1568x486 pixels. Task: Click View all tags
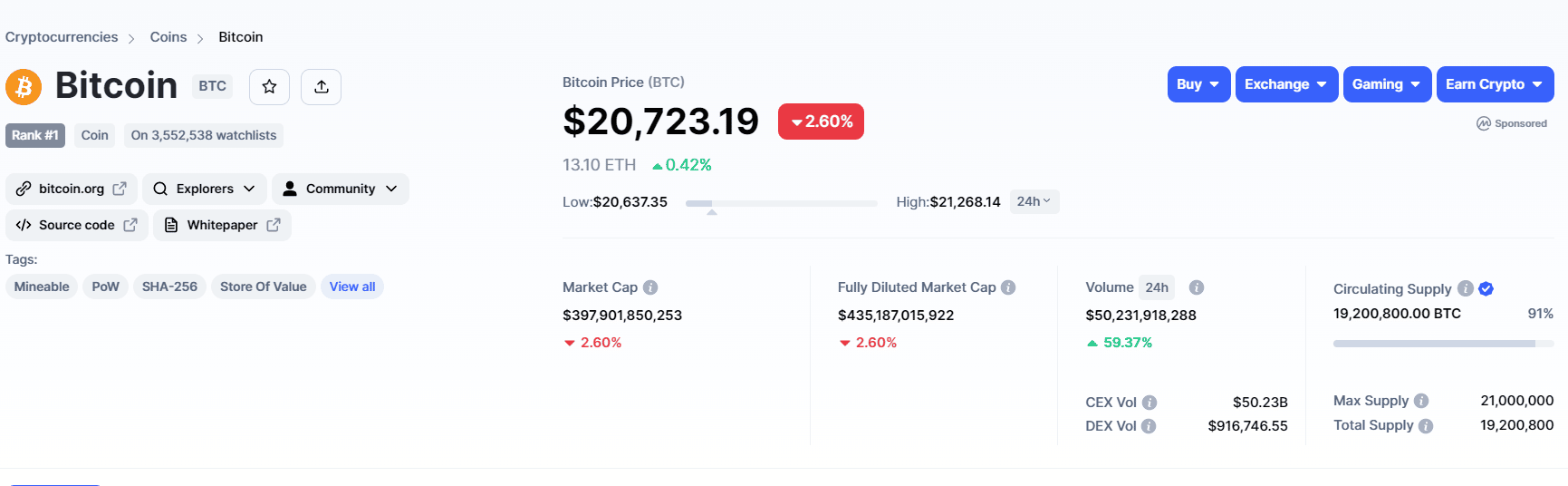[x=352, y=287]
